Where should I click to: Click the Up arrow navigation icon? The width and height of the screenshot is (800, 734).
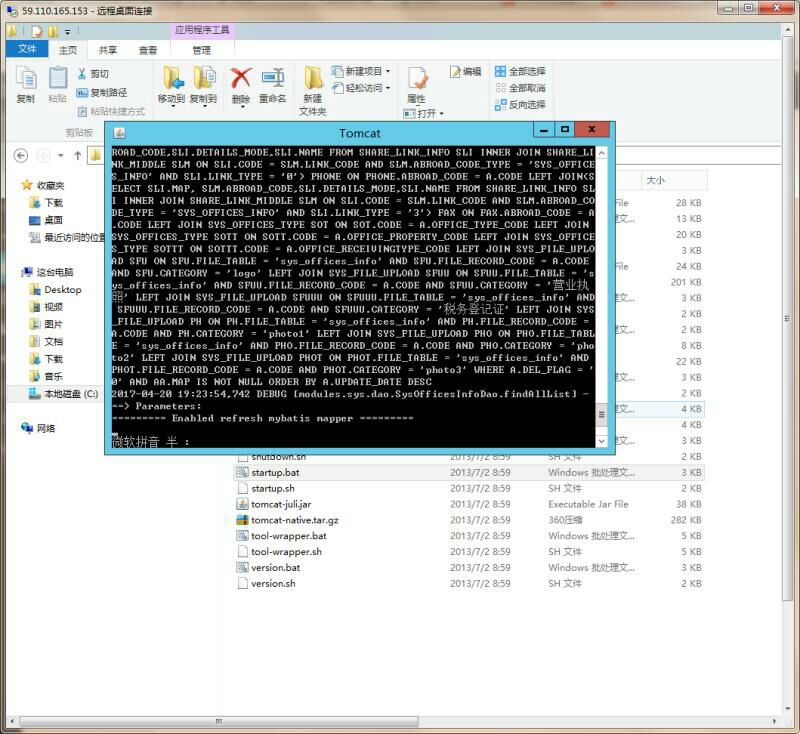77,155
